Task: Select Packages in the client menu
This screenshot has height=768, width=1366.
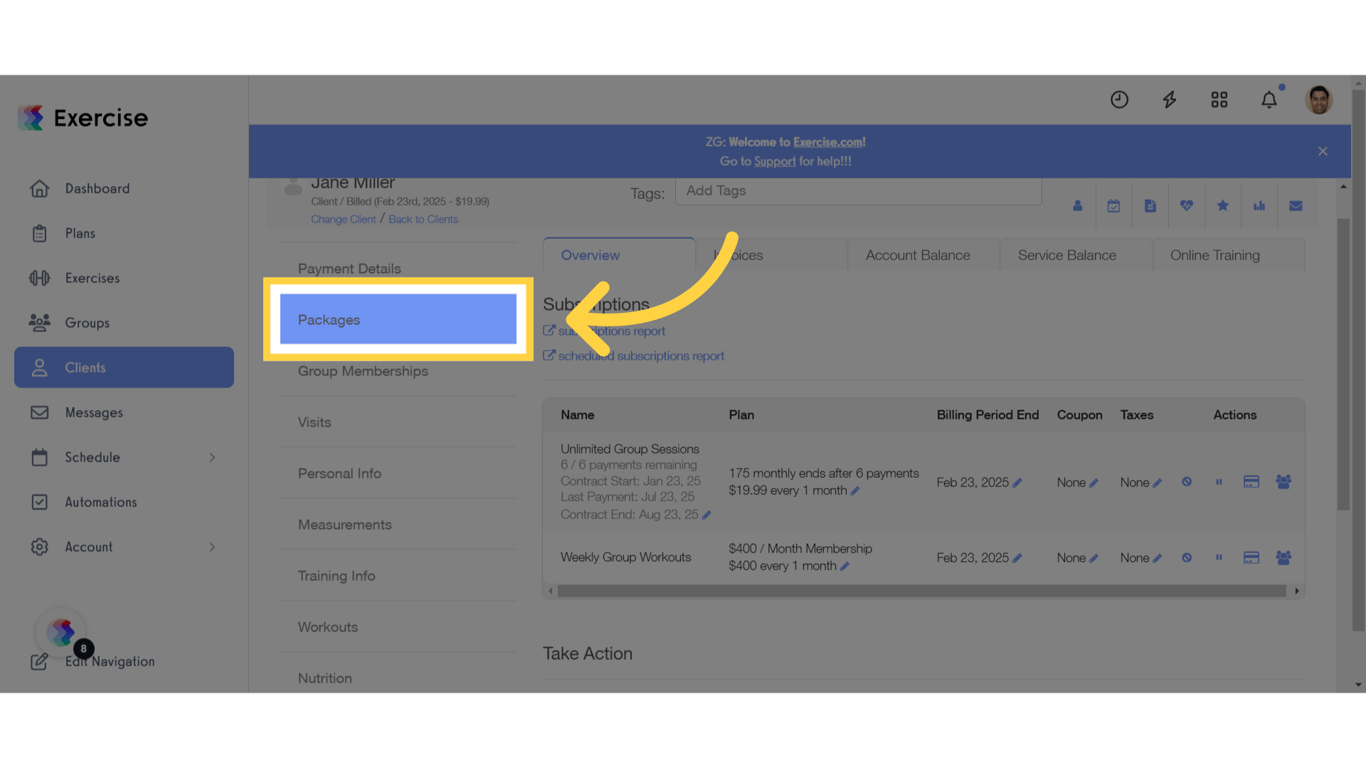Action: click(398, 319)
